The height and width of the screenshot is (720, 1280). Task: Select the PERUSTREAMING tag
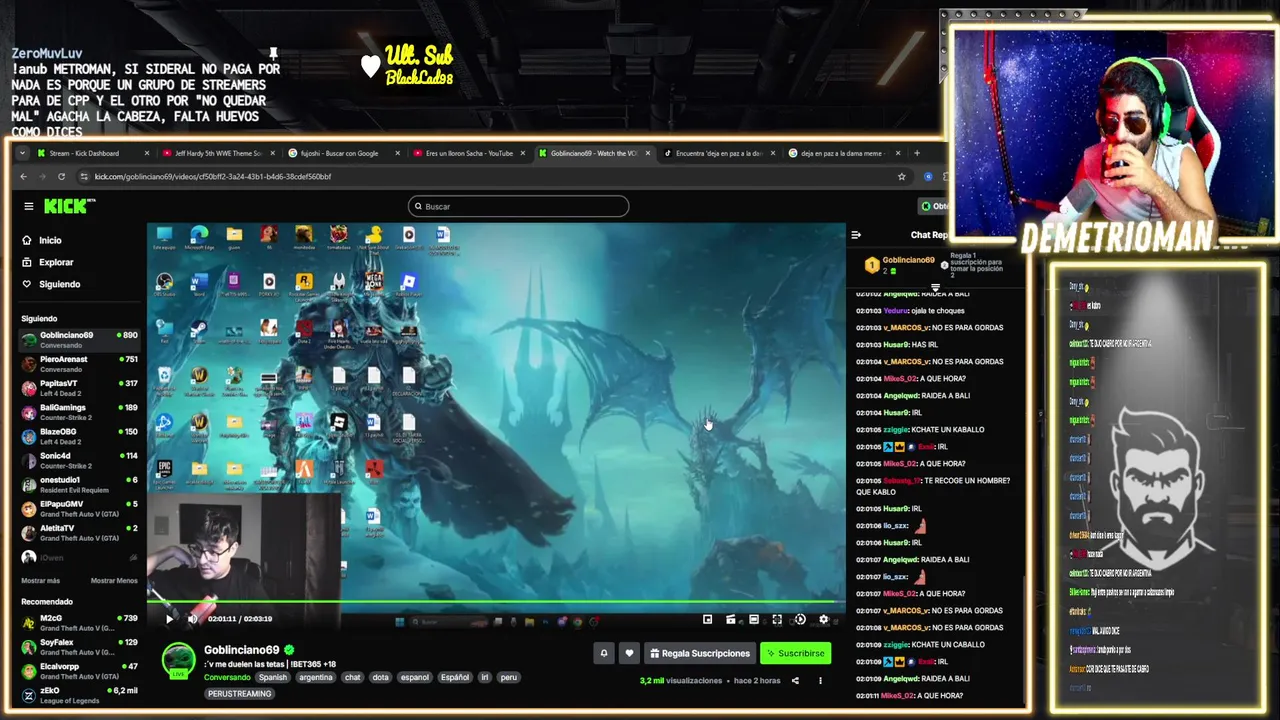tap(240, 693)
